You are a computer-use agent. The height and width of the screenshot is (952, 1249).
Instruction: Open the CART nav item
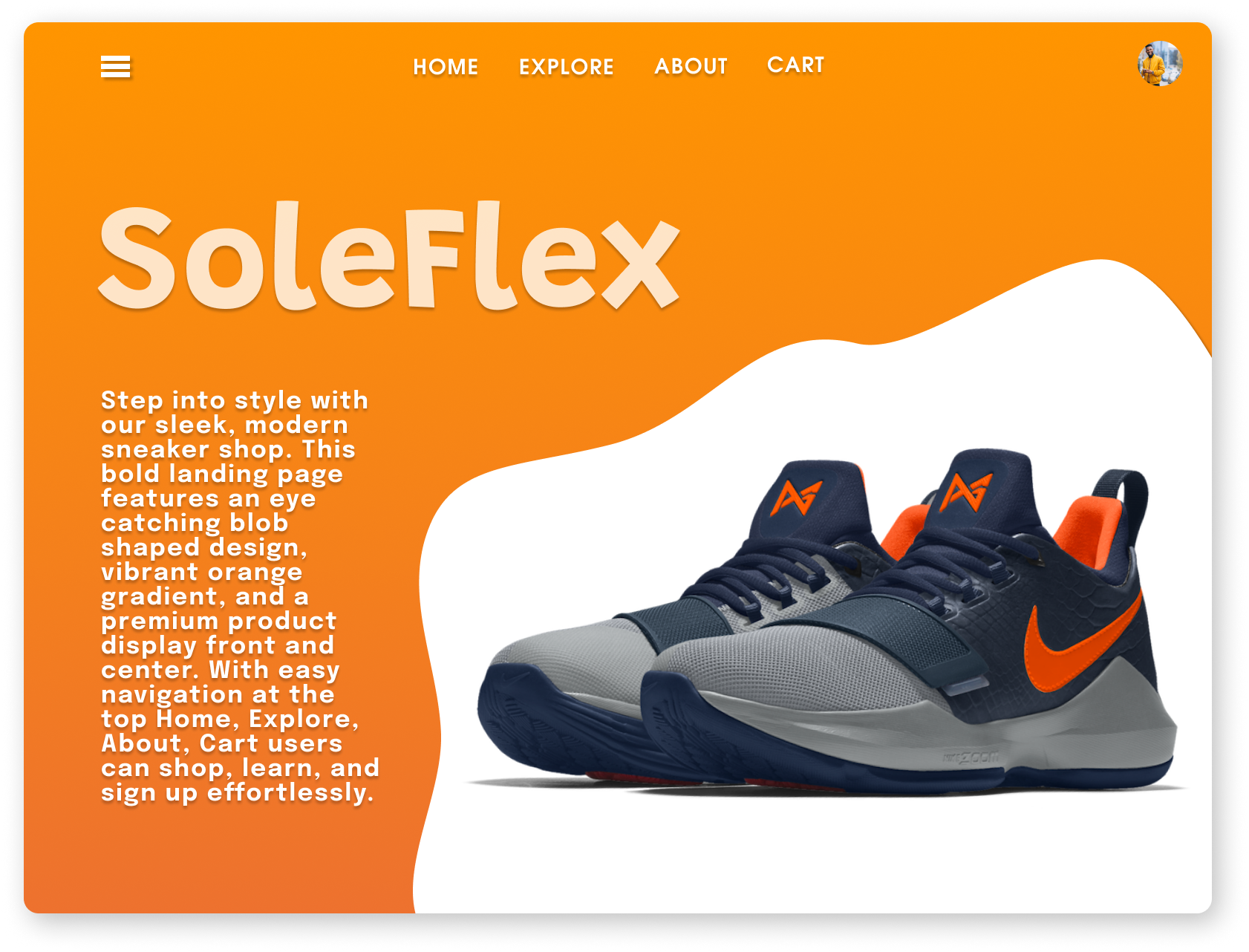point(795,65)
